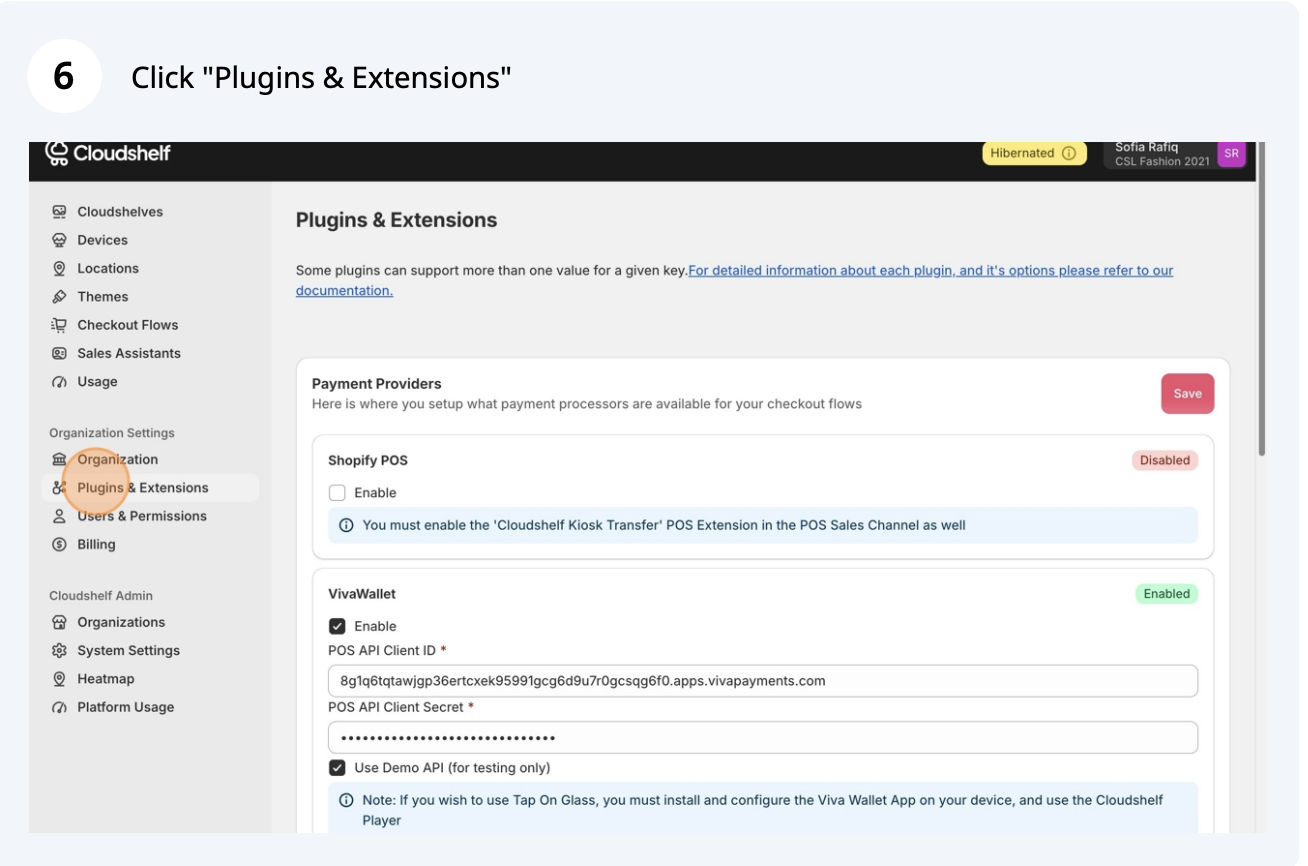Enable the Shopify POS checkbox
The image size is (1308, 866).
click(x=337, y=493)
